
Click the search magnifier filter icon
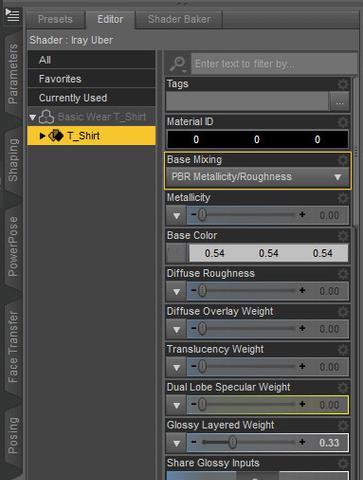click(178, 63)
